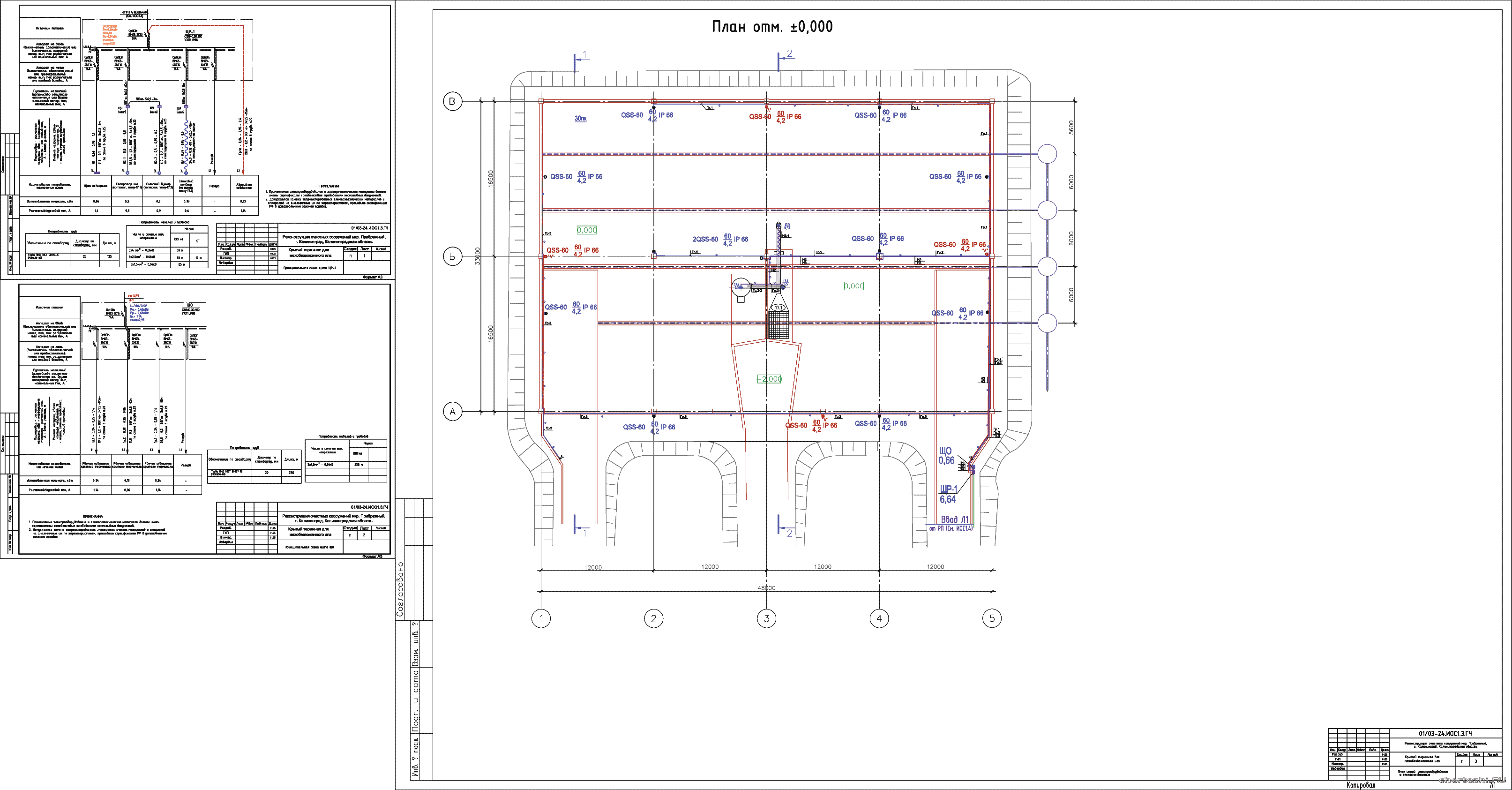The image size is (1512, 790).
Task: Select the row axis bubble В
Action: click(452, 102)
